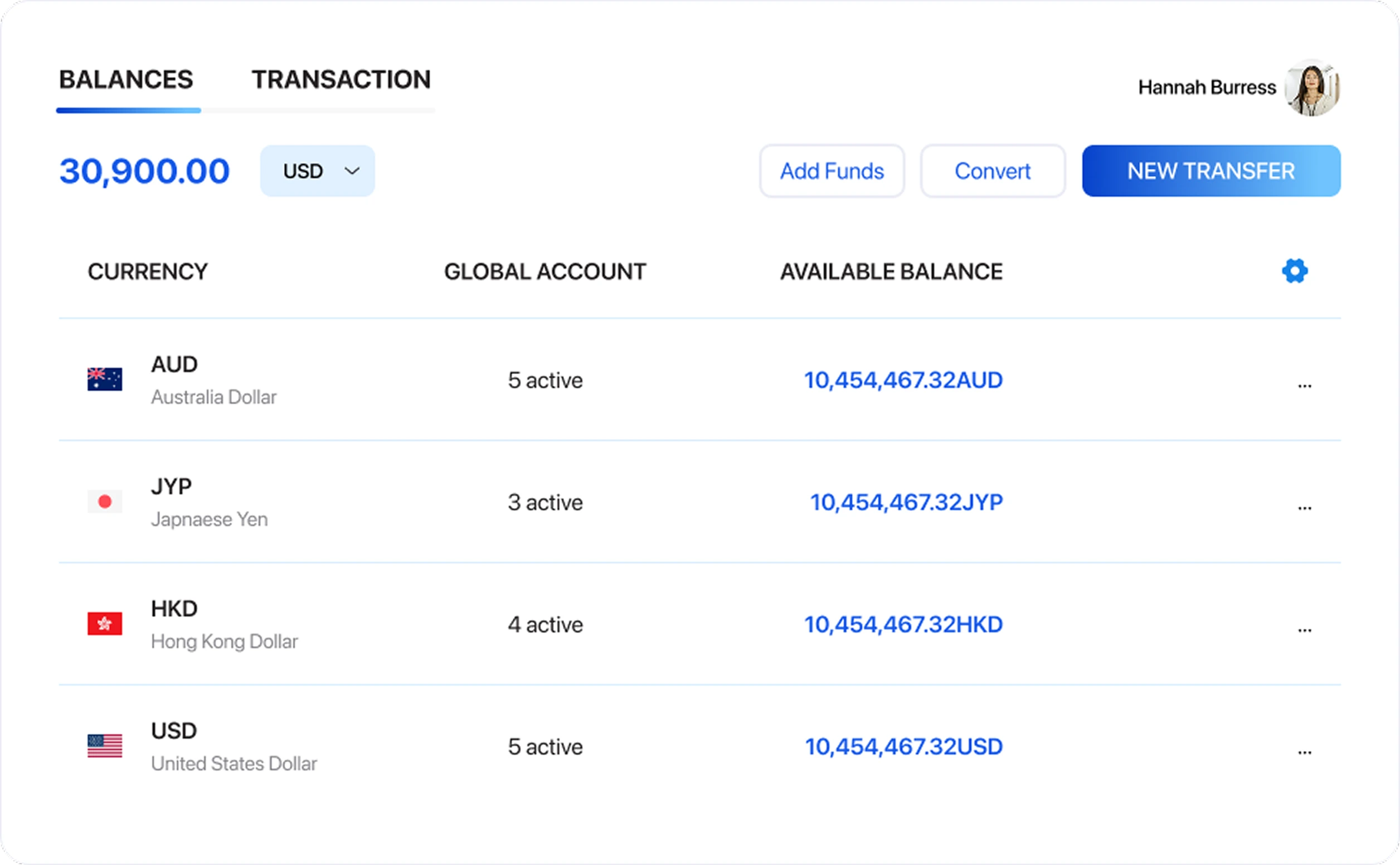Click the Hannah Burress user name

pos(1206,88)
